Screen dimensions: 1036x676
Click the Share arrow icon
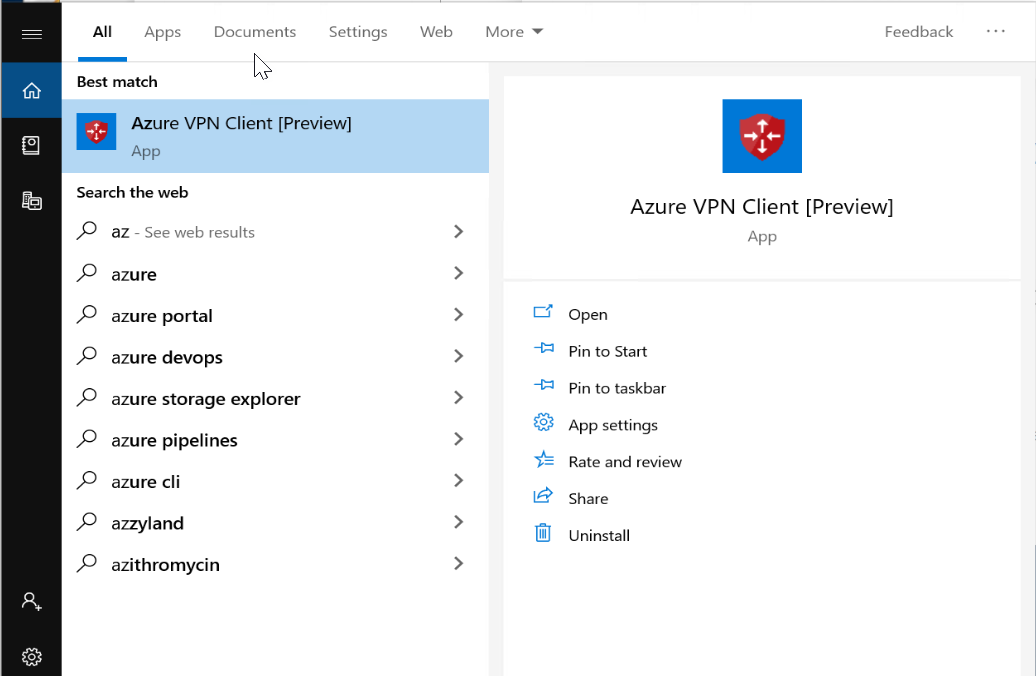click(543, 496)
